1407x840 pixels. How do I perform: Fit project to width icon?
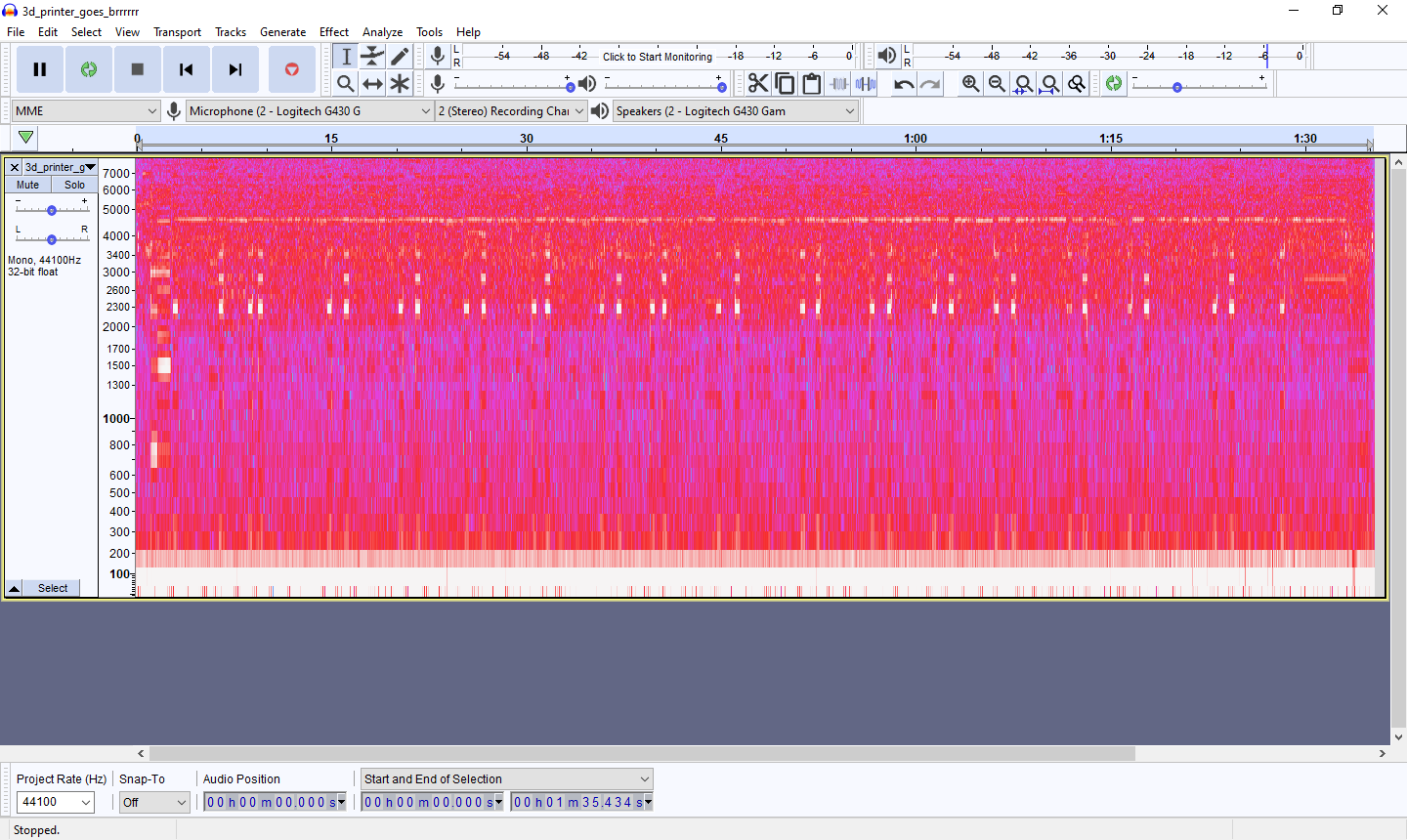[x=1049, y=84]
